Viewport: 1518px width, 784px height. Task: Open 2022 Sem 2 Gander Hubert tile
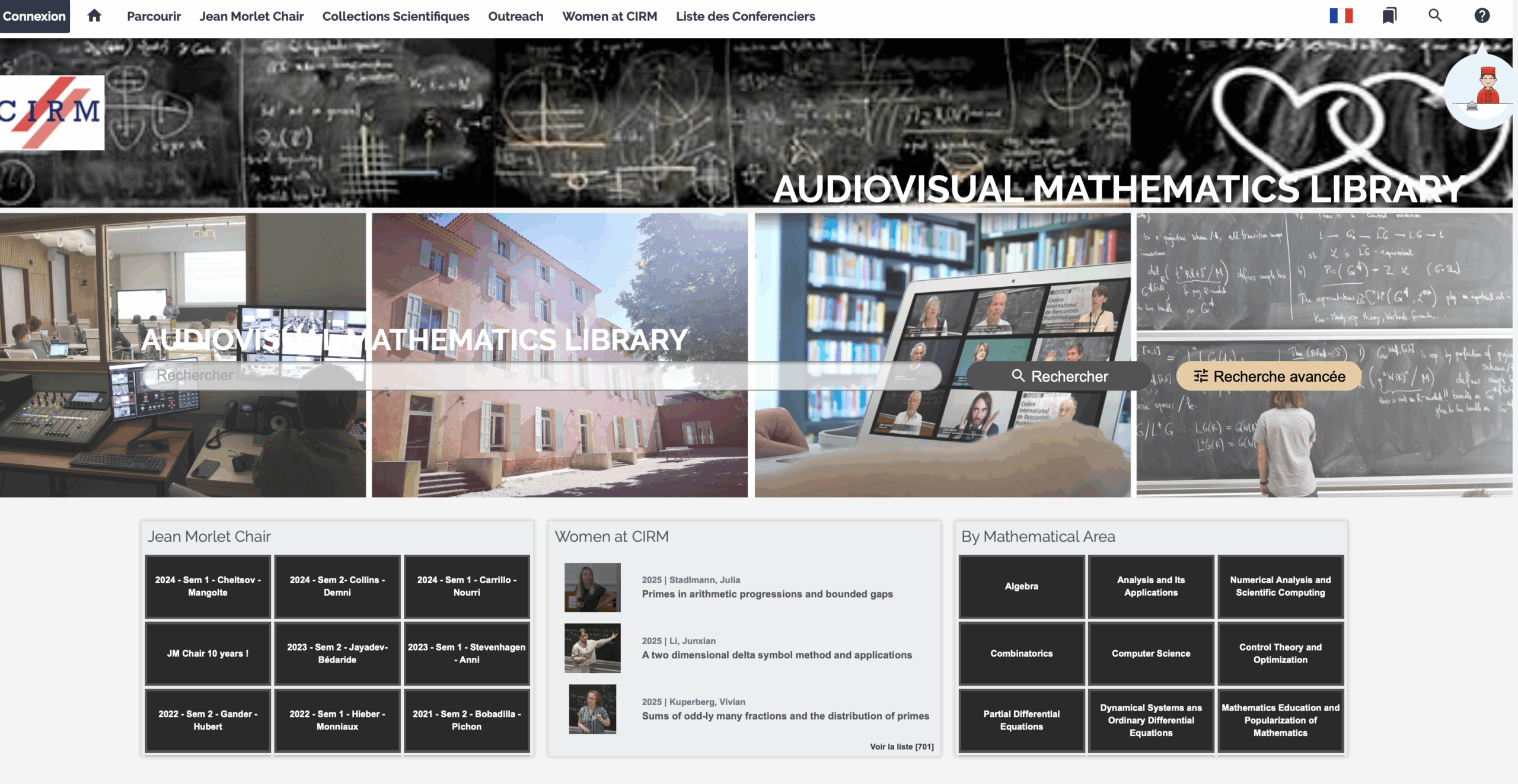(208, 720)
